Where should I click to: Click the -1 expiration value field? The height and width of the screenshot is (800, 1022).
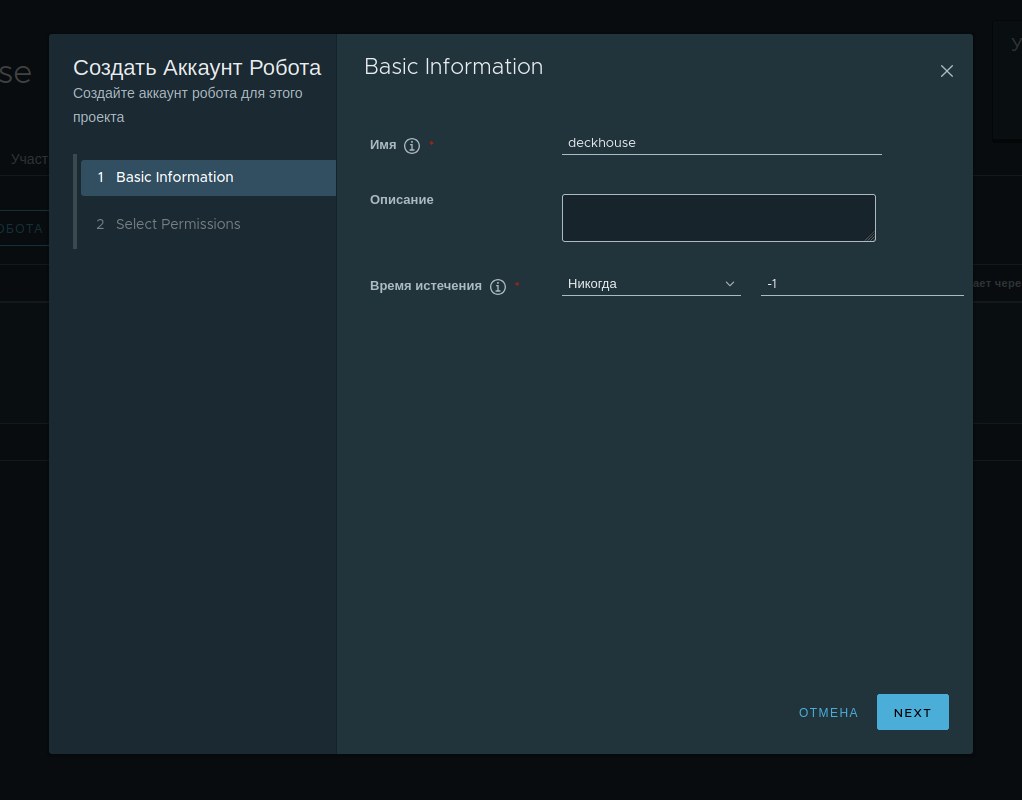click(x=860, y=283)
